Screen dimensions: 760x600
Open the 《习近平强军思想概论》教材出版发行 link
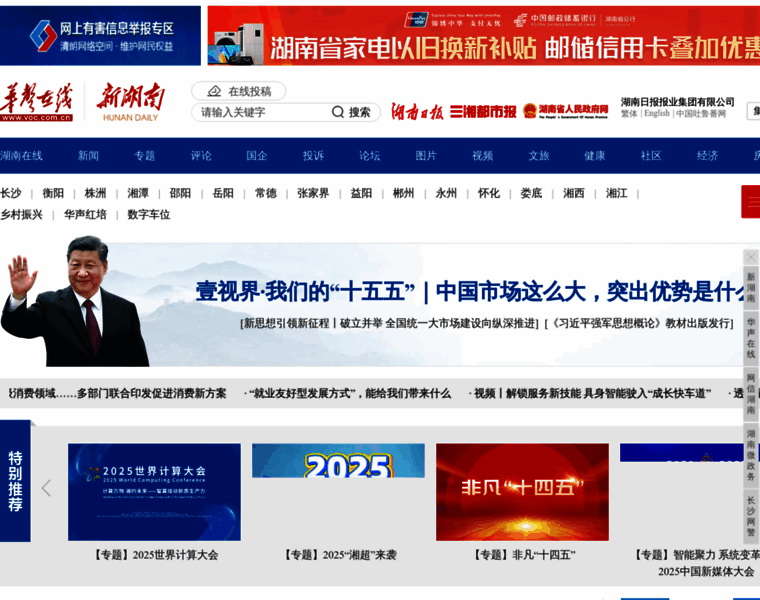coord(640,323)
